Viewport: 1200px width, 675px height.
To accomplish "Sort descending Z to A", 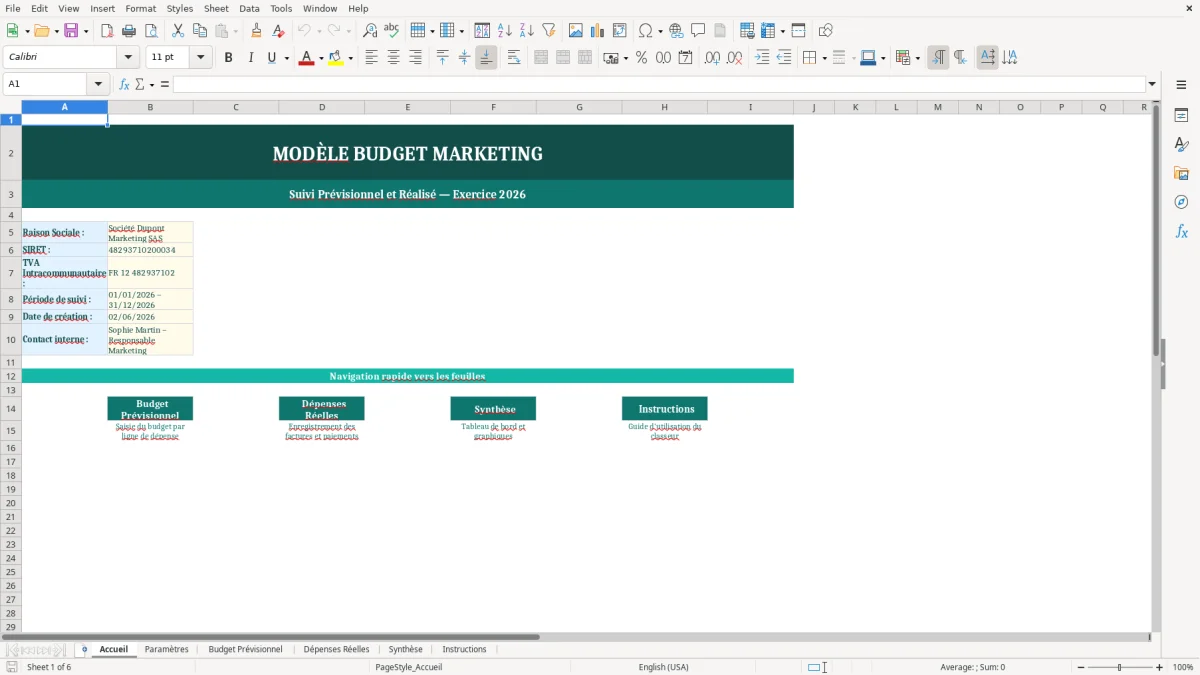I will point(527,31).
